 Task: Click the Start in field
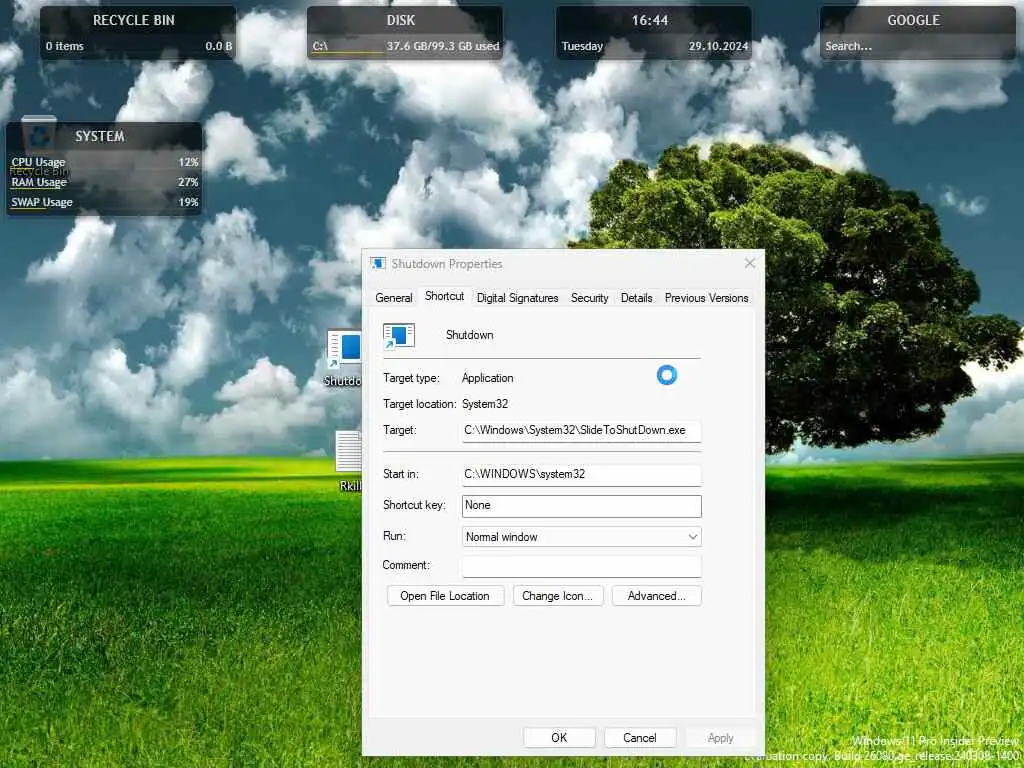pyautogui.click(x=581, y=474)
